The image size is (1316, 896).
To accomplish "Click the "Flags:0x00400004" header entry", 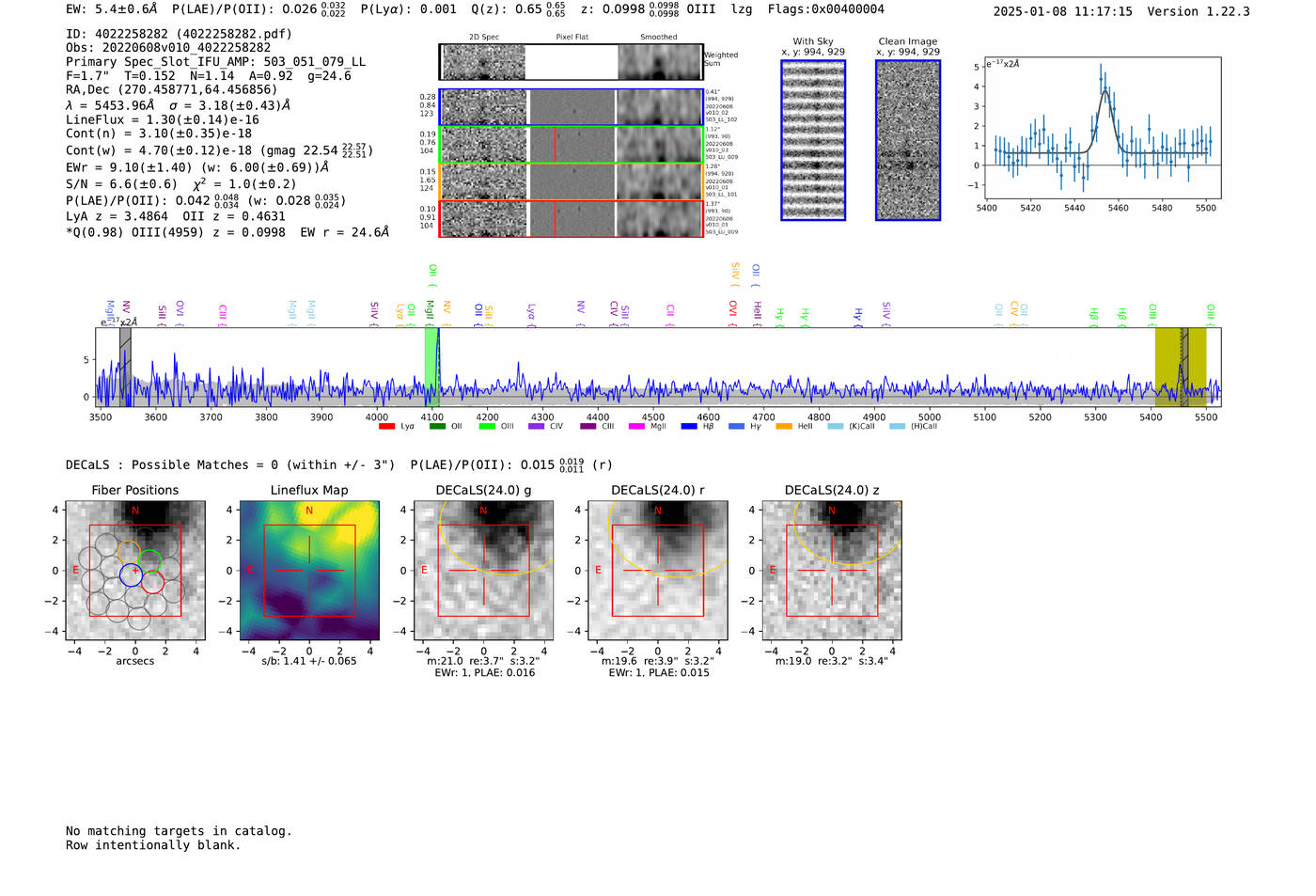I will click(826, 9).
